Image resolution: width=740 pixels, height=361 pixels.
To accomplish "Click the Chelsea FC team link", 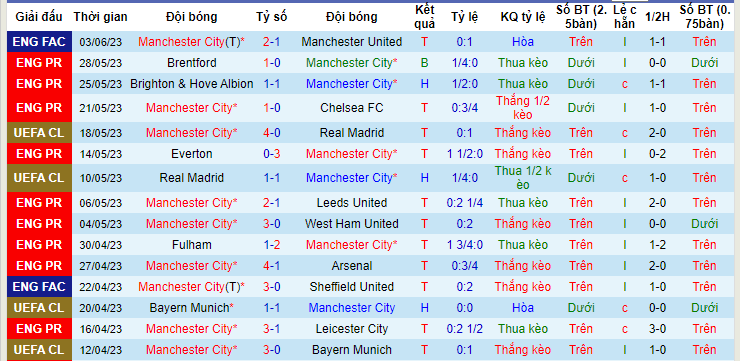I will 352,108.
